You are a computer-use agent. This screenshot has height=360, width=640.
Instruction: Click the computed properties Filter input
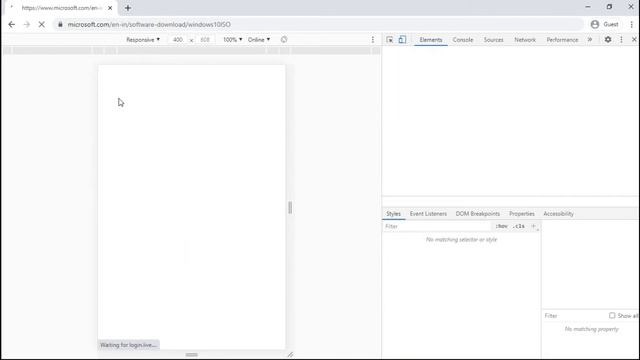point(574,316)
